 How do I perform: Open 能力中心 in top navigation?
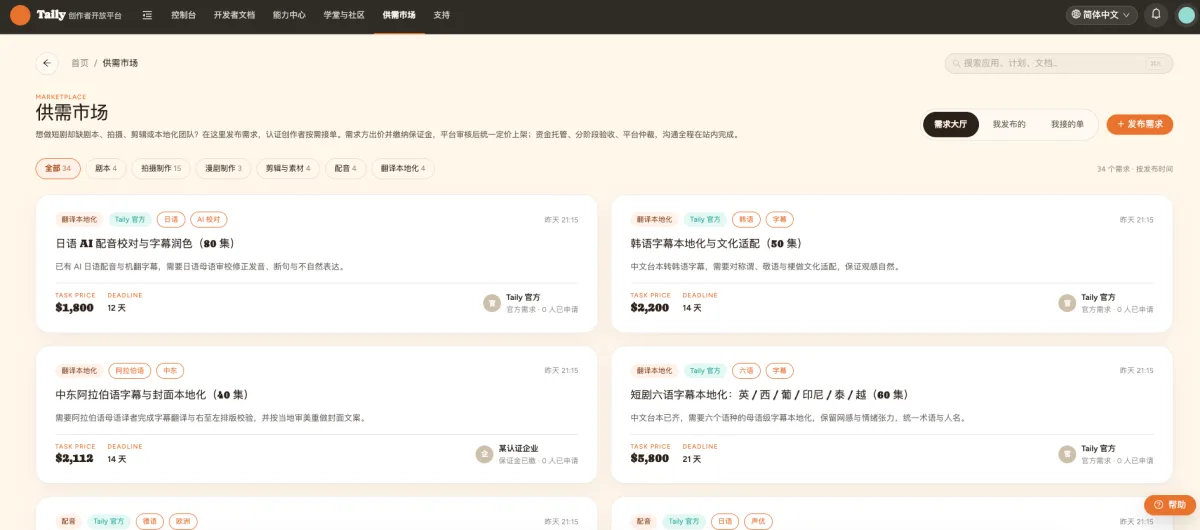289,15
